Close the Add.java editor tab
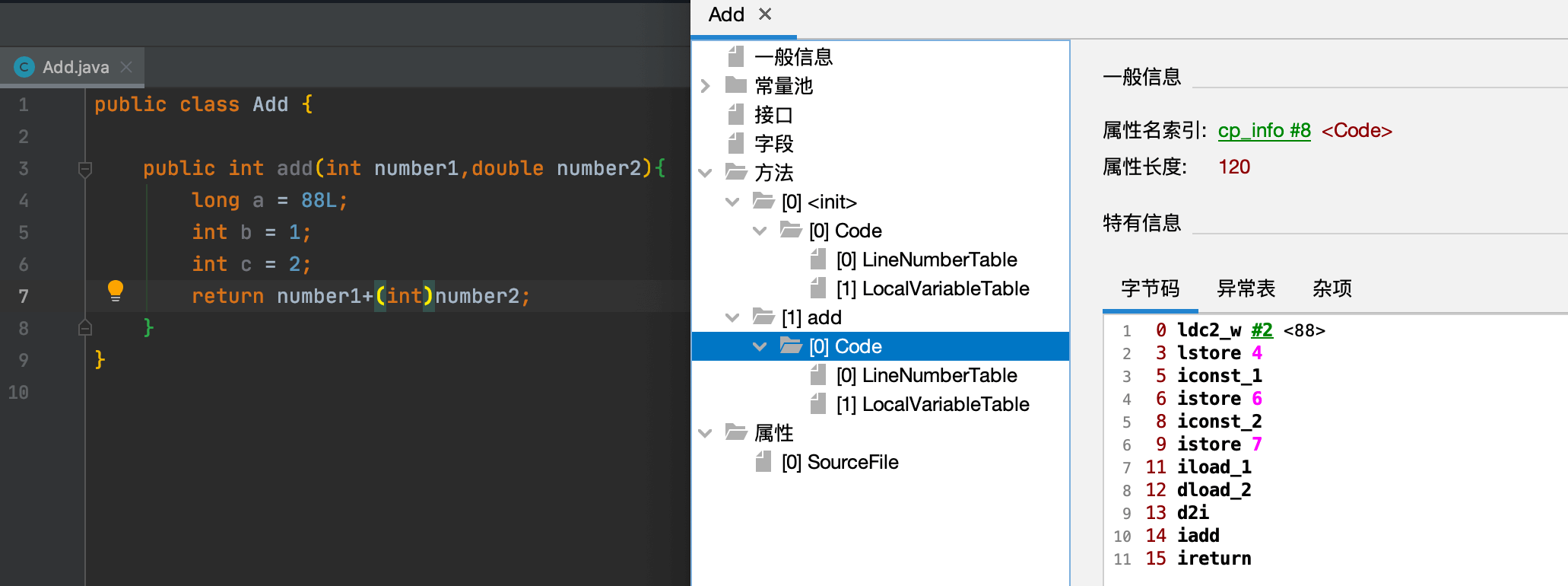 tap(126, 67)
